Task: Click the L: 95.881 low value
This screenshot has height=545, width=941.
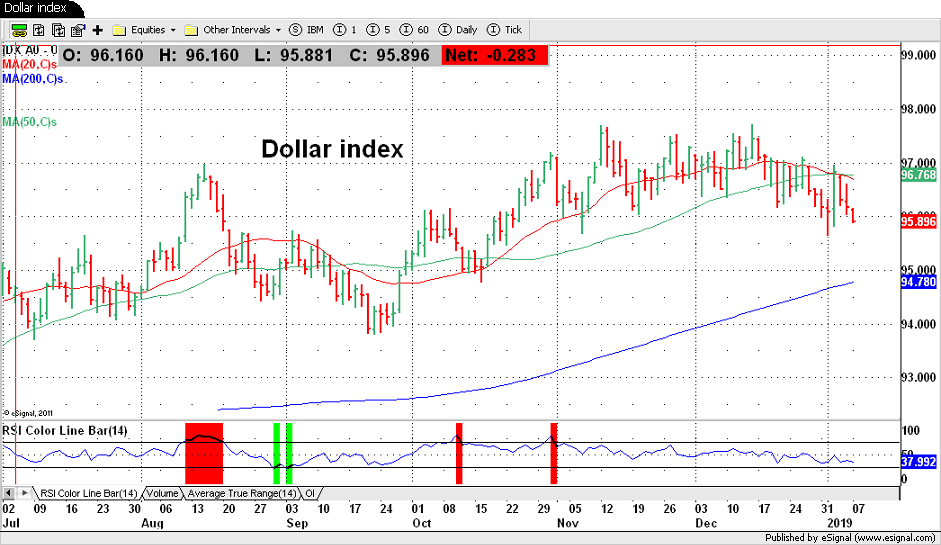Action: (x=293, y=55)
